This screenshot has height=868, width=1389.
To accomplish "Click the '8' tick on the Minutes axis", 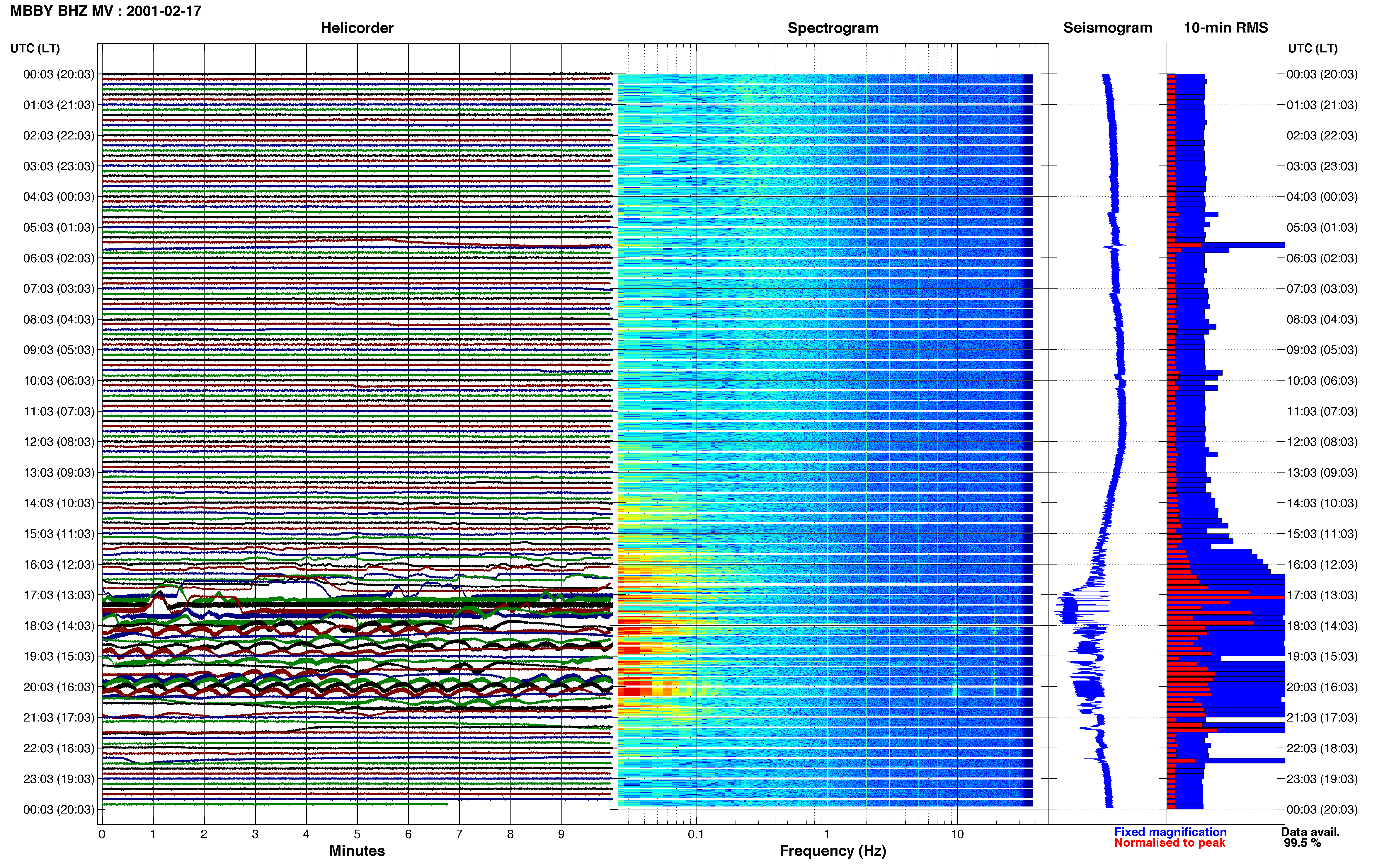I will [510, 834].
